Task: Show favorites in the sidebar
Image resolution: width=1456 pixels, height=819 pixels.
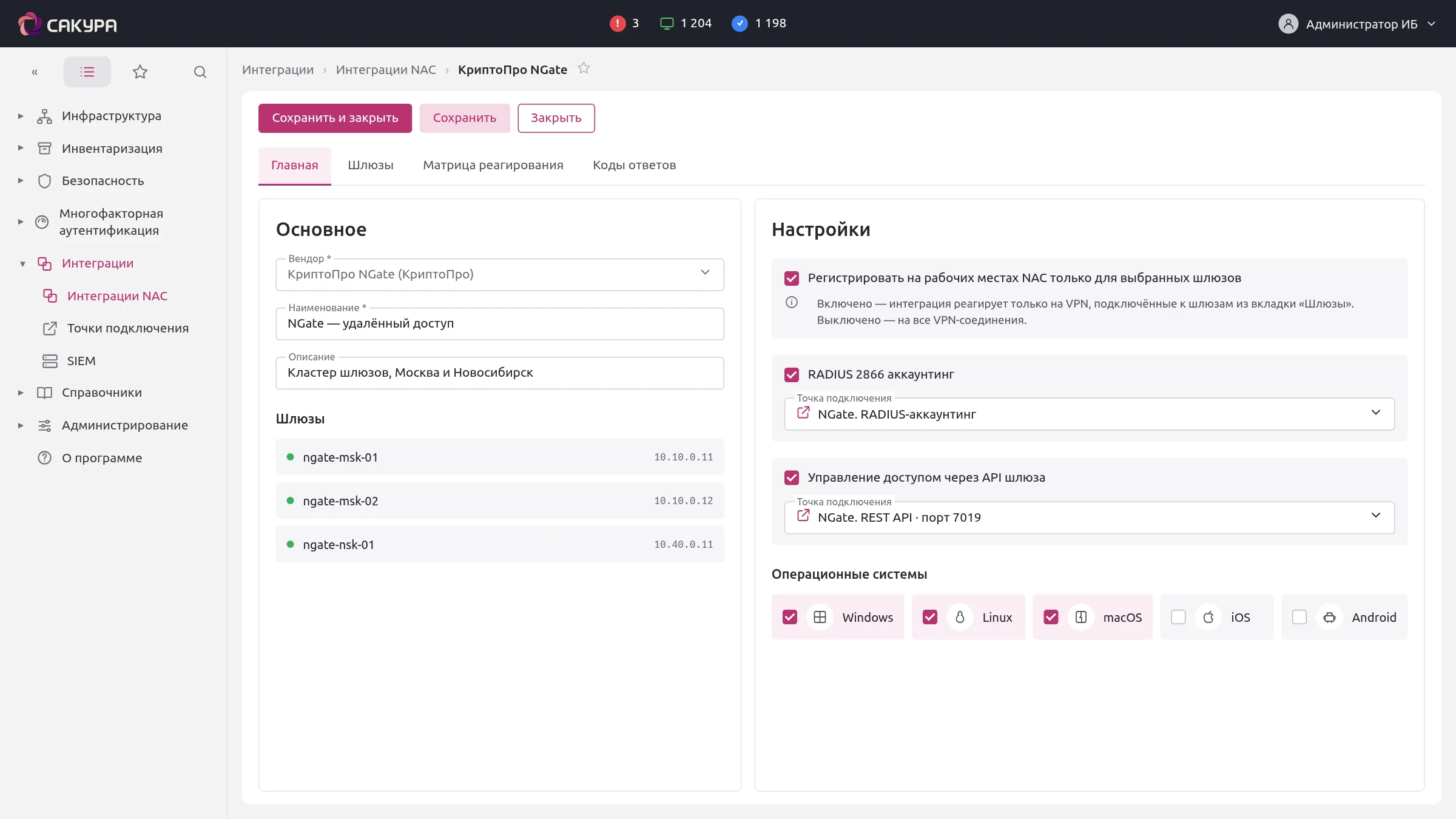Action: pyautogui.click(x=140, y=72)
